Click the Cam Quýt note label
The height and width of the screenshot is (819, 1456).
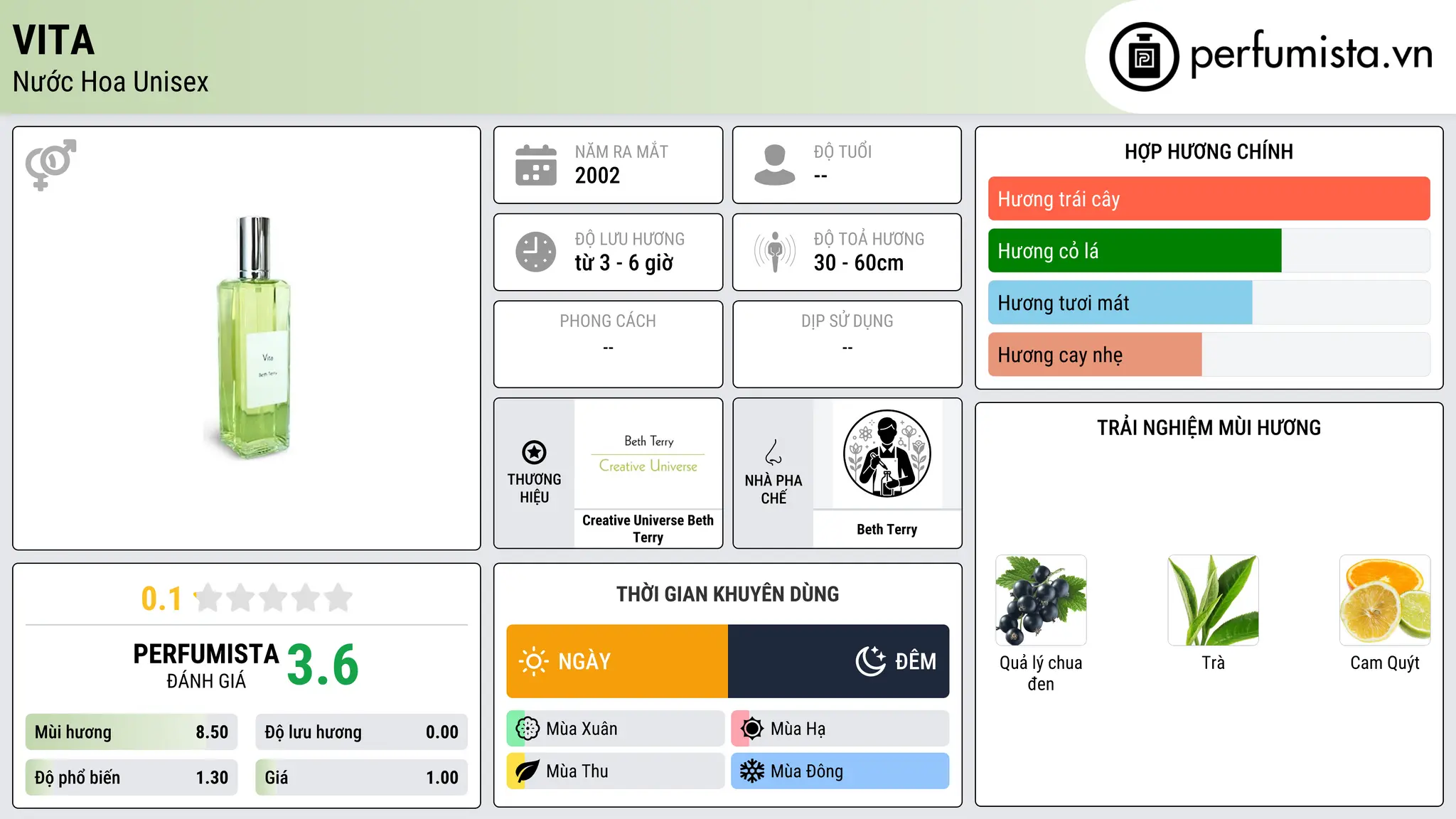coord(1385,663)
